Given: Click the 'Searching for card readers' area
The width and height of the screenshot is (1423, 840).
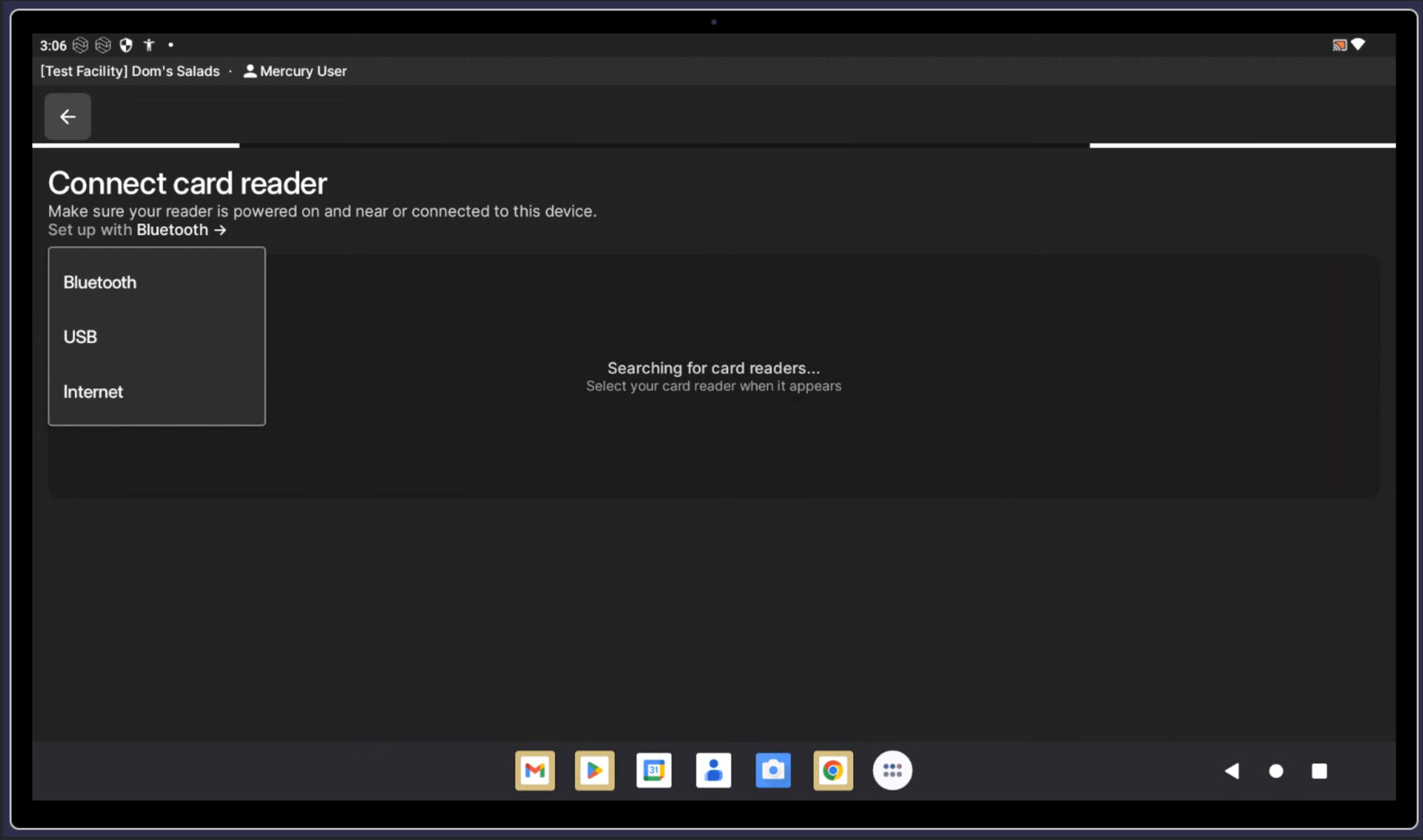Looking at the screenshot, I should [713, 376].
